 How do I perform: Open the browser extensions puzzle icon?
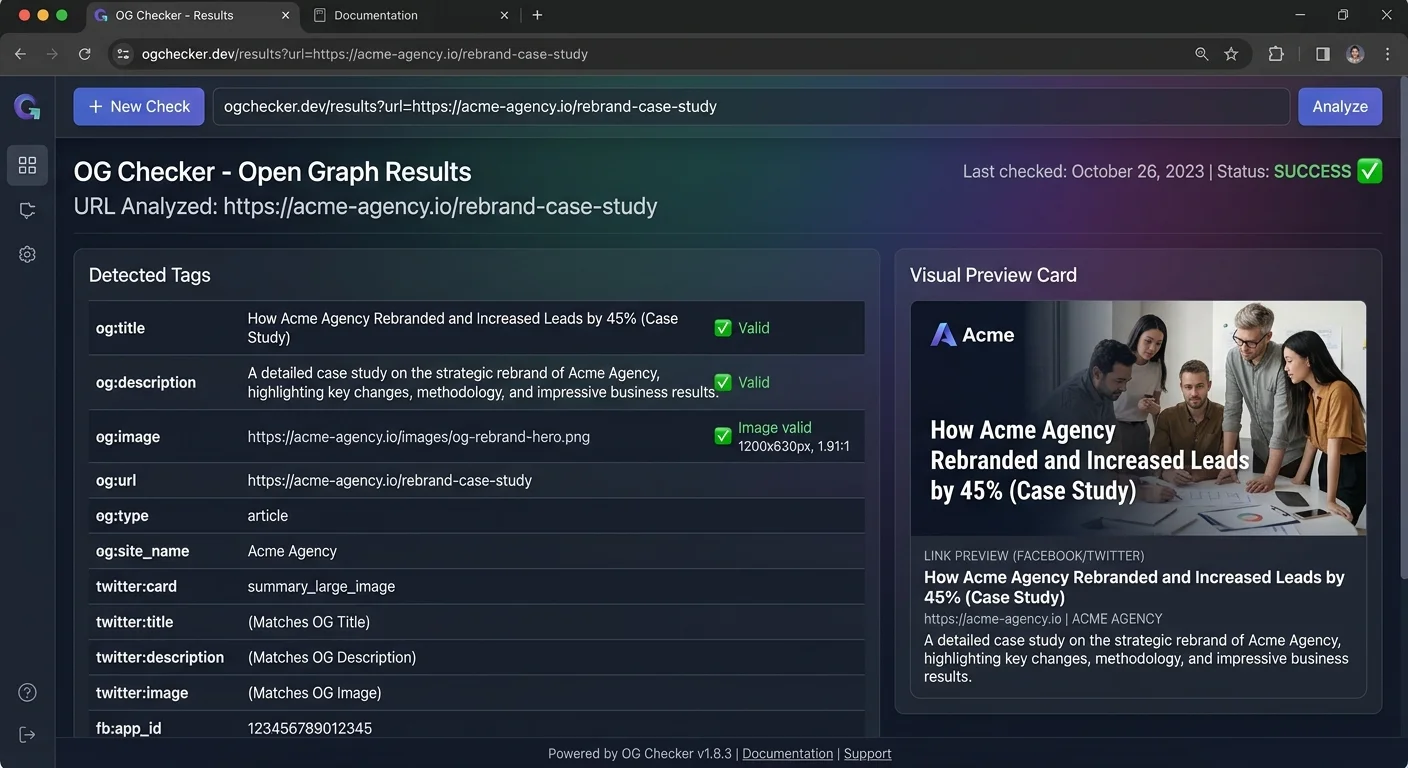[1276, 54]
